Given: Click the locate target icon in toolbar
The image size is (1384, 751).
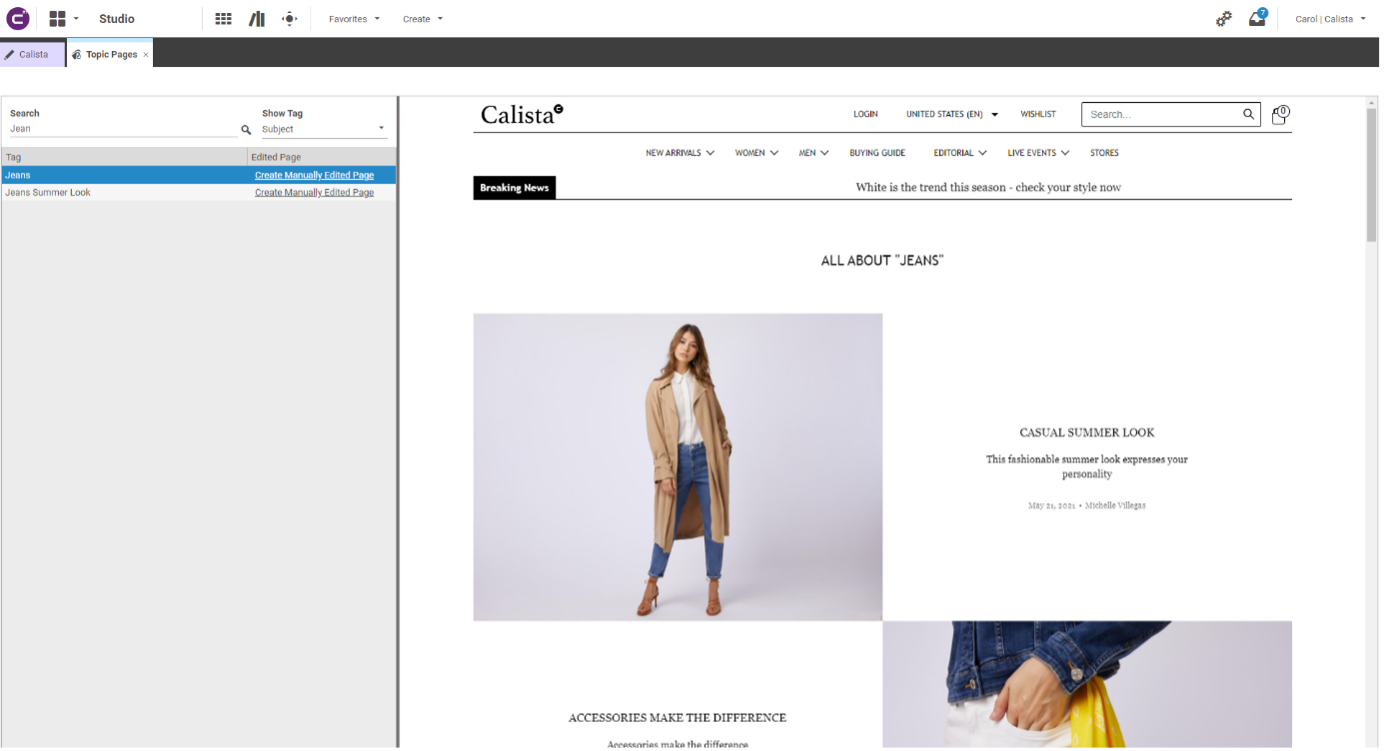Looking at the screenshot, I should coord(290,19).
